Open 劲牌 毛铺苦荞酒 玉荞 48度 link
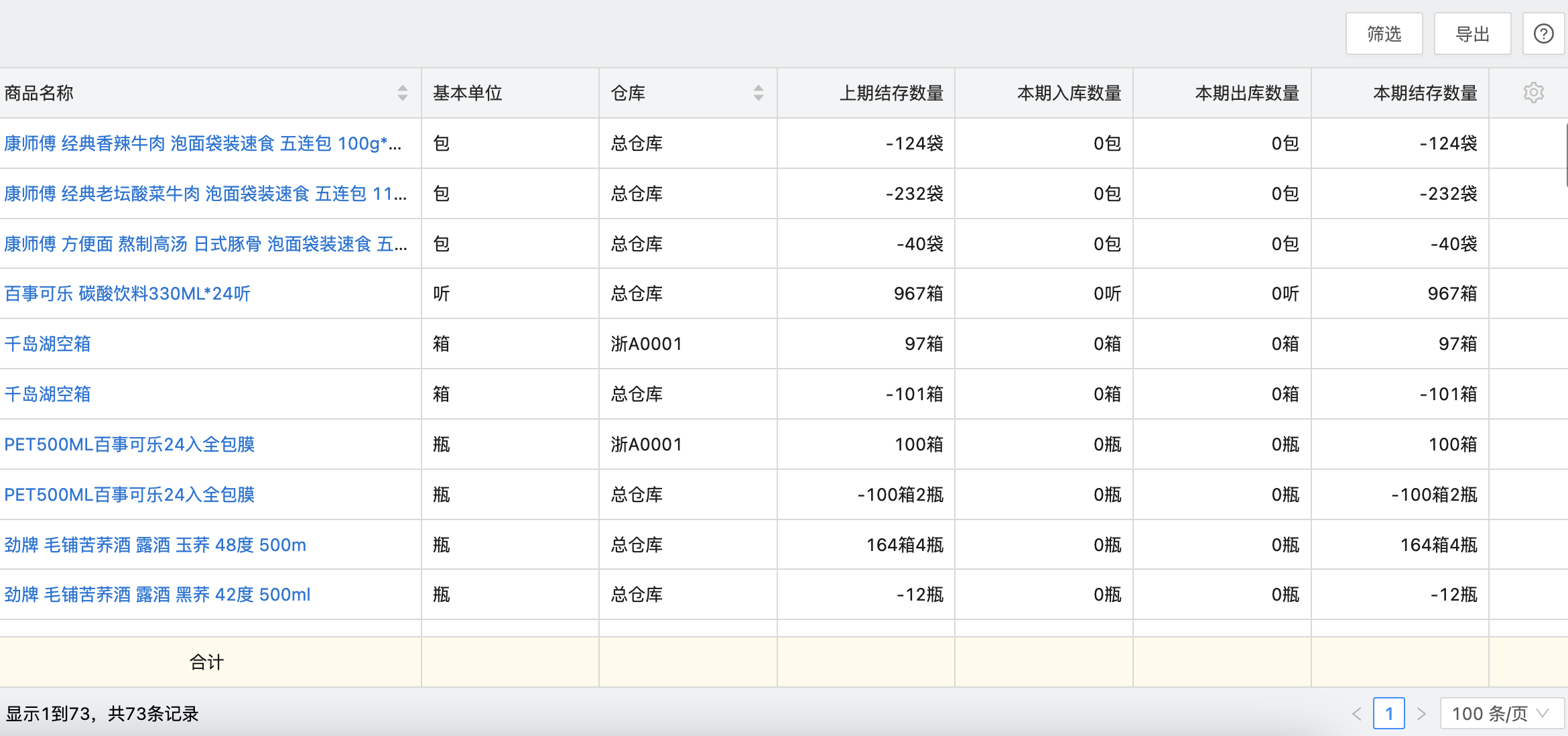 (155, 545)
